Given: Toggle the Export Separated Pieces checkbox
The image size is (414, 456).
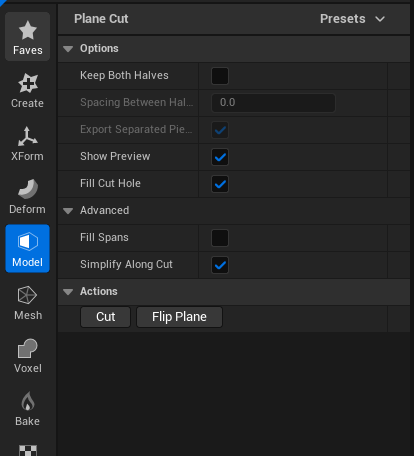Looking at the screenshot, I should pyautogui.click(x=220, y=130).
